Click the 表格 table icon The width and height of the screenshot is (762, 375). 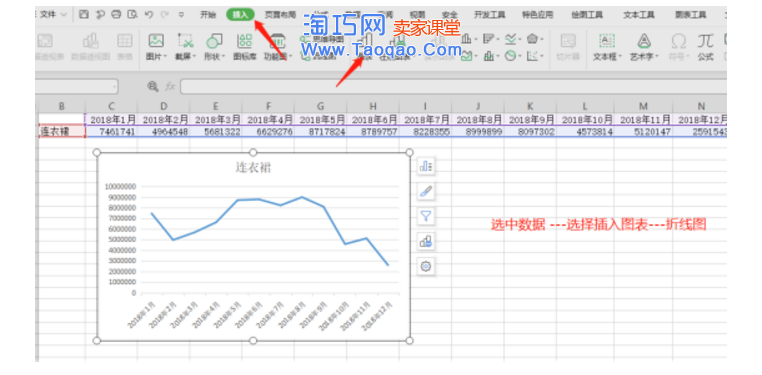click(125, 41)
